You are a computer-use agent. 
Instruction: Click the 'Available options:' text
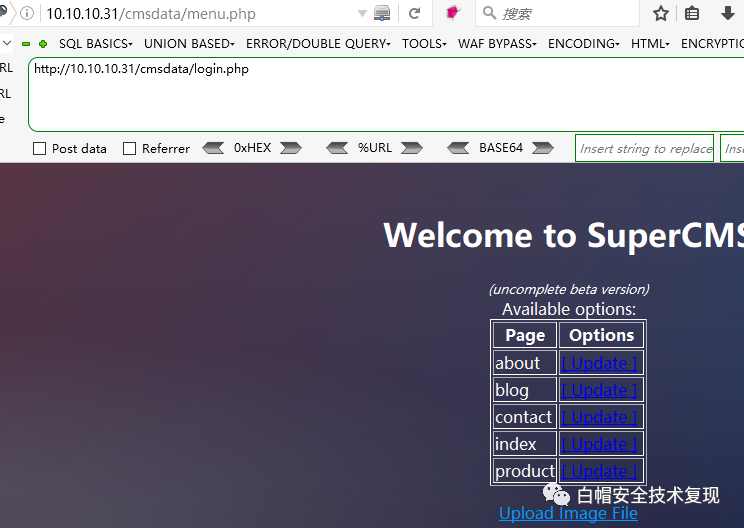tap(569, 309)
